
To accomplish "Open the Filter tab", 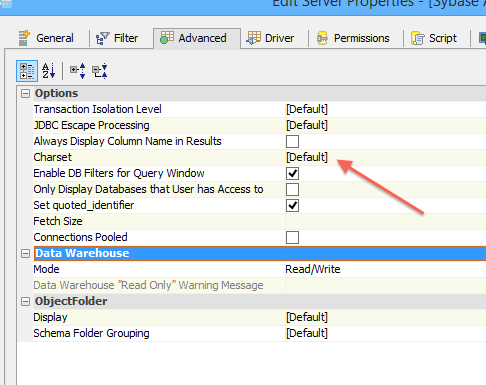I will point(117,38).
